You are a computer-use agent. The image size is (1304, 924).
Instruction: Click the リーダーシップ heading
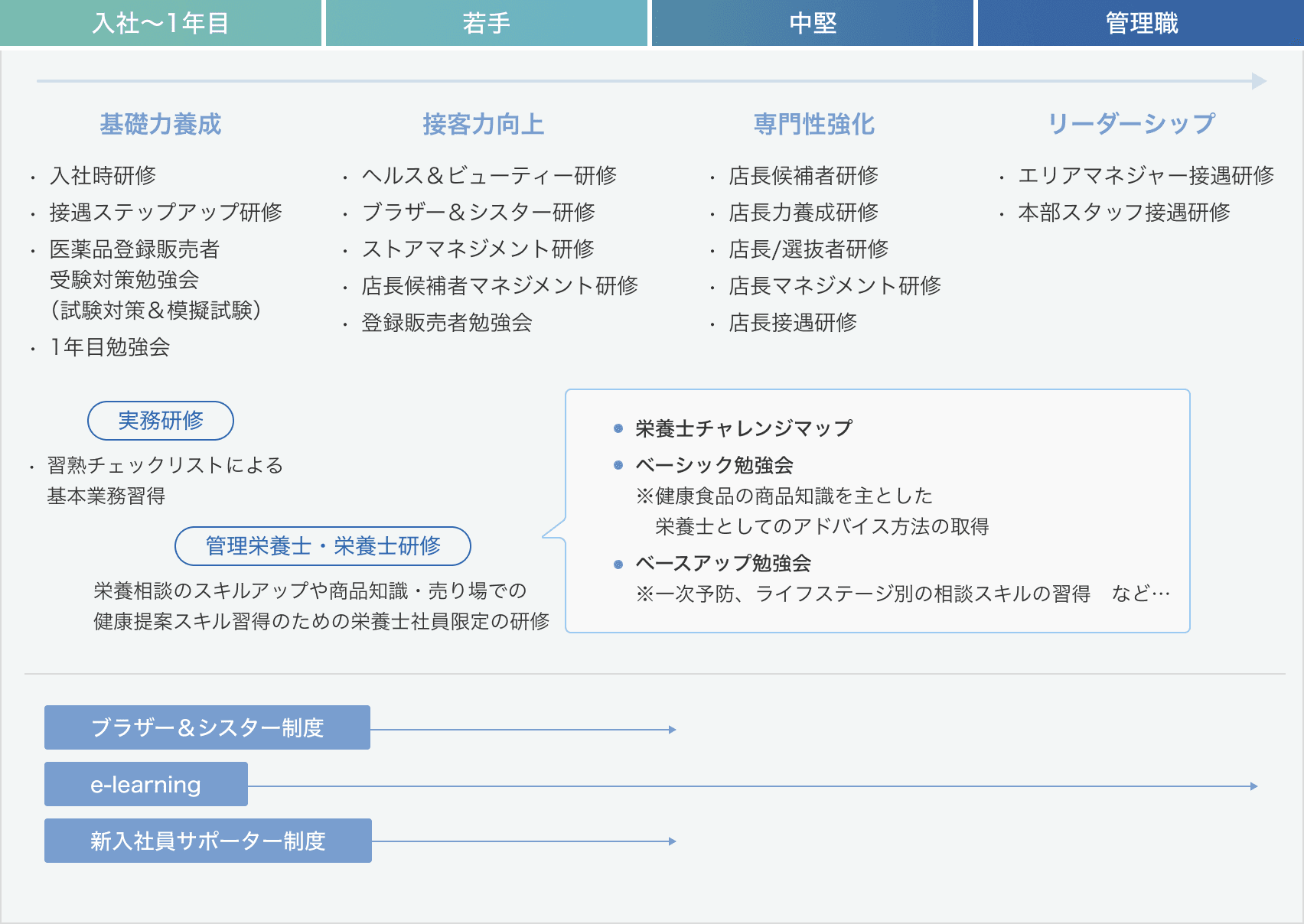click(x=1131, y=124)
